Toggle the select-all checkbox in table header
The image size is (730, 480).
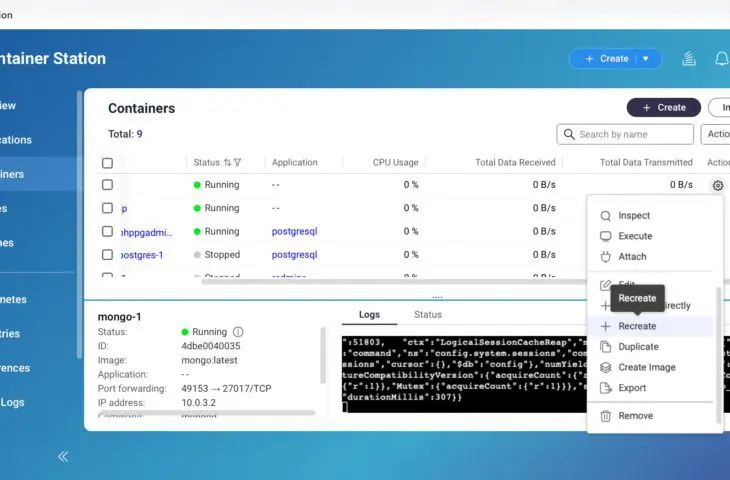[x=108, y=163]
